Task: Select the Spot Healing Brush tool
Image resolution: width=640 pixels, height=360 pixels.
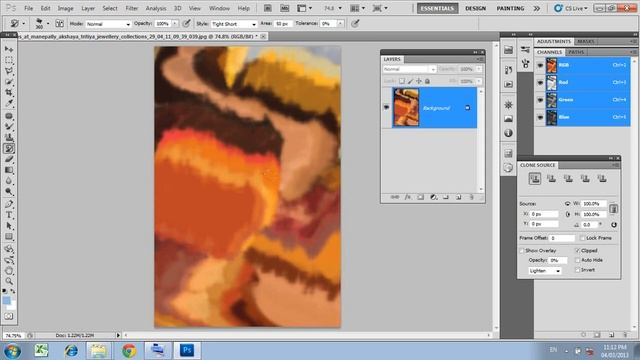Action: (9, 116)
